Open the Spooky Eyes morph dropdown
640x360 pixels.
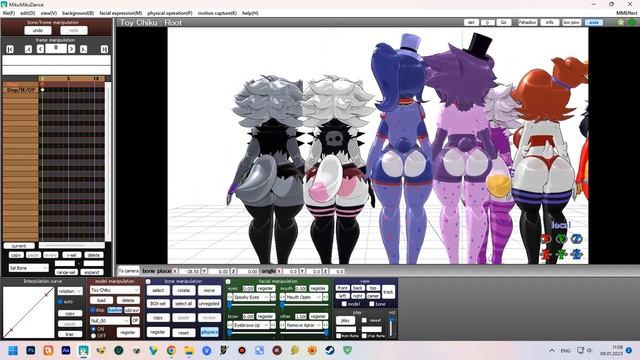[x=251, y=297]
